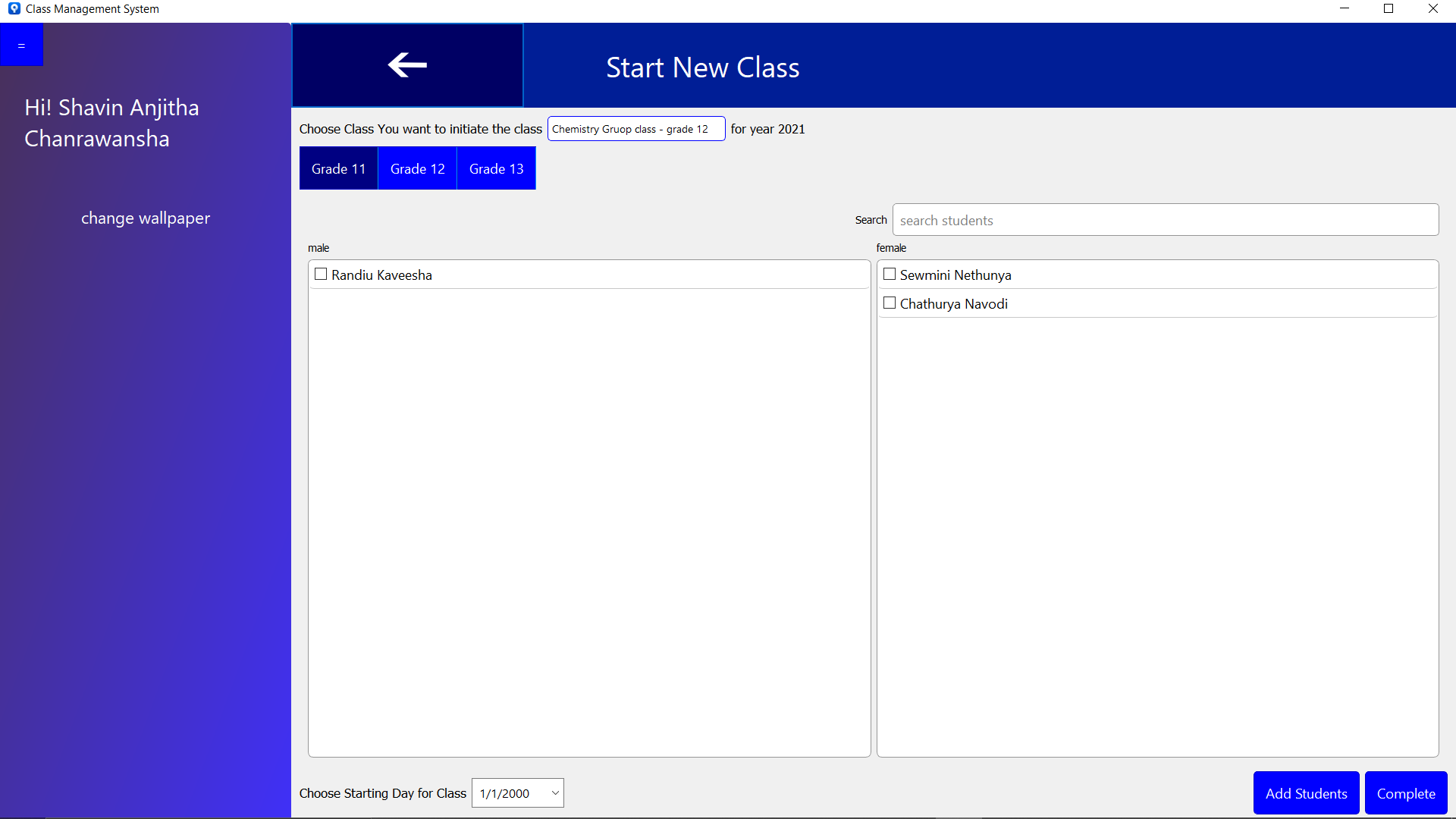
Task: Select Randiu Kaveesha's name in male list
Action: pyautogui.click(x=381, y=275)
